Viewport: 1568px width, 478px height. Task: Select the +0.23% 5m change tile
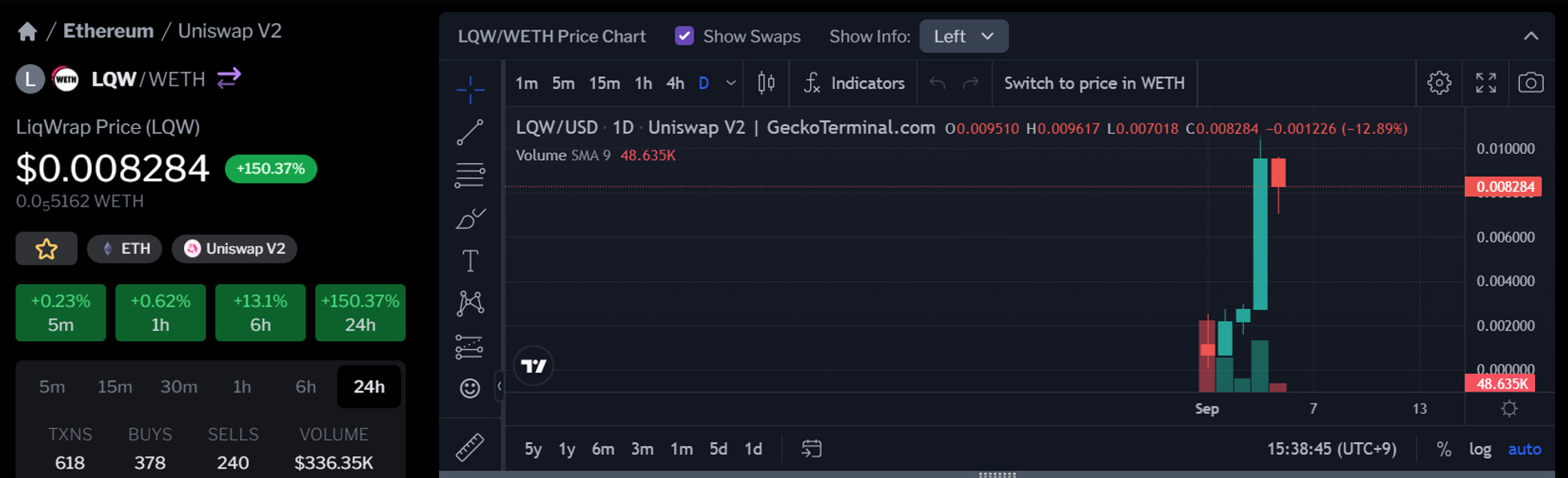(x=61, y=313)
